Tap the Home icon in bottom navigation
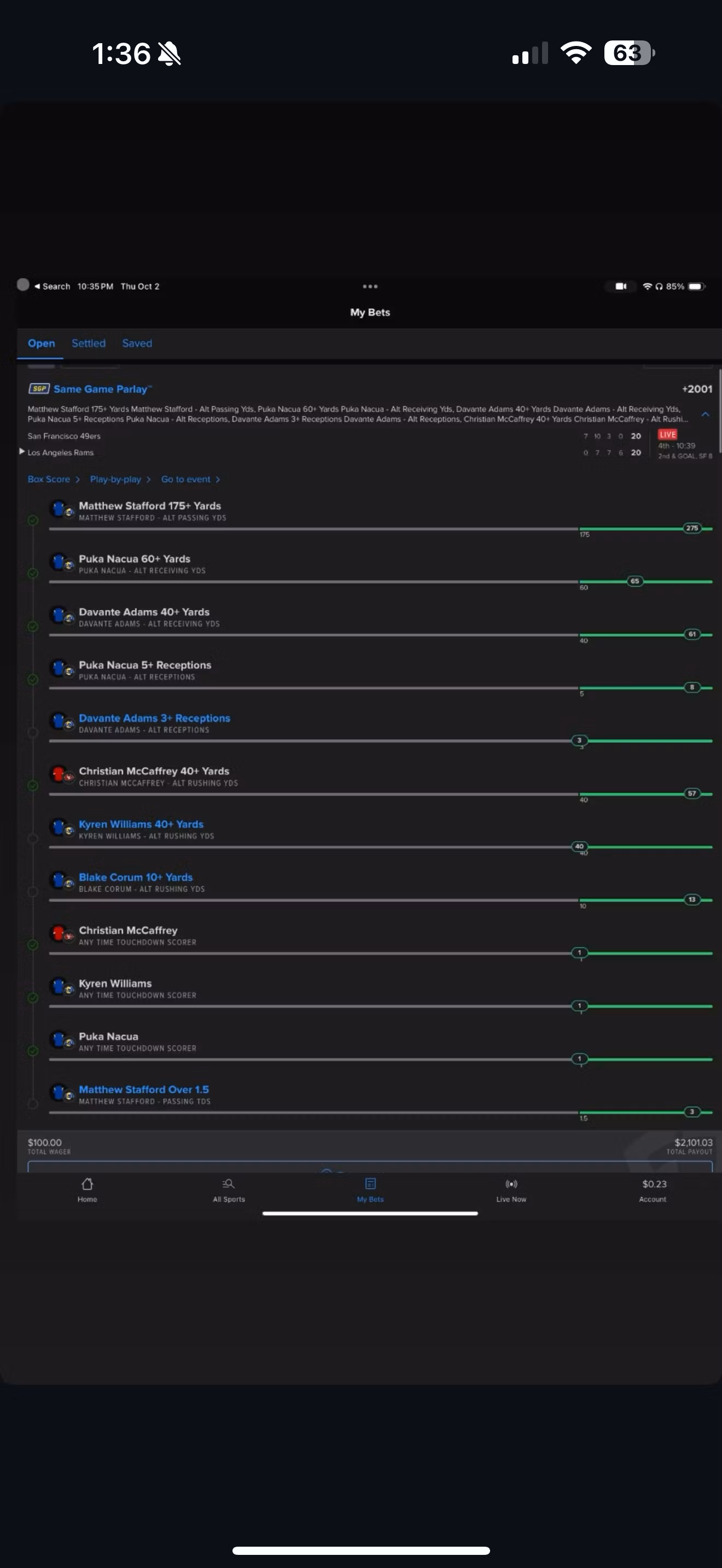This screenshot has width=722, height=1568. coord(87,1184)
